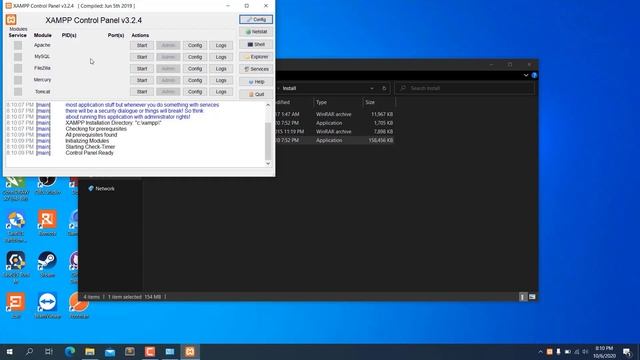
Task: Open the FileZilla Config menu
Action: pos(195,69)
